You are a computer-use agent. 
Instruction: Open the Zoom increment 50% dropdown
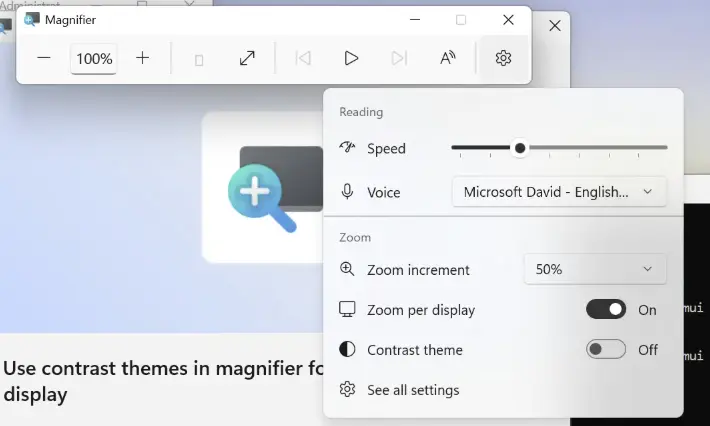595,269
